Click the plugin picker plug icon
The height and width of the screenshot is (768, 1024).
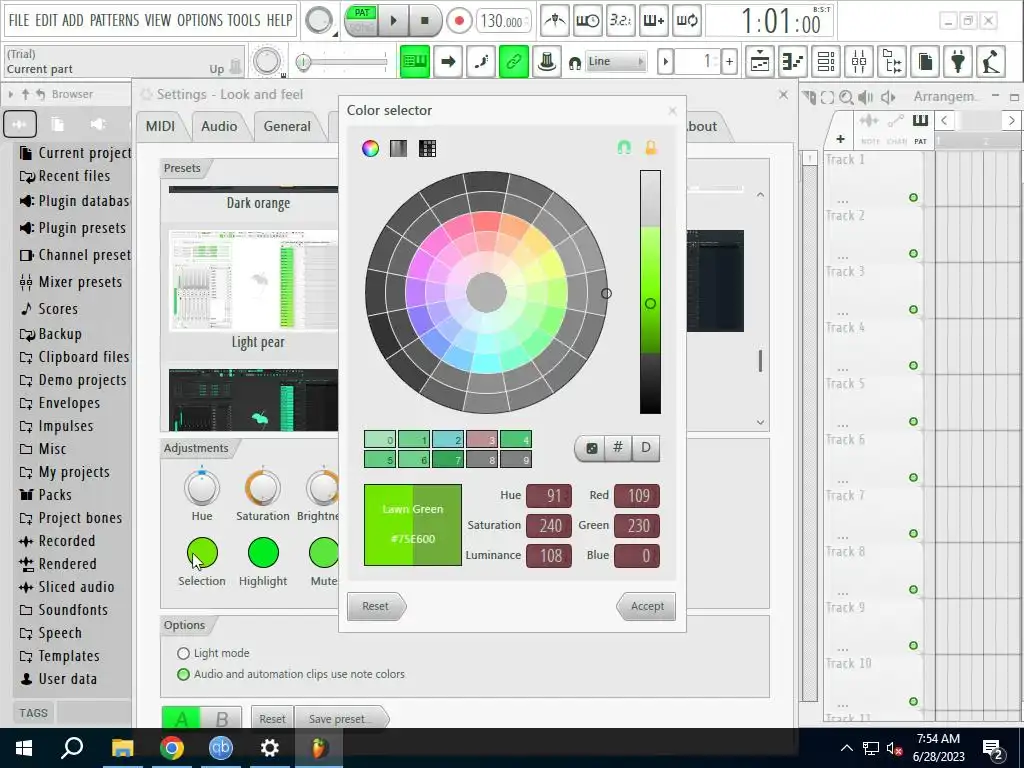(958, 62)
